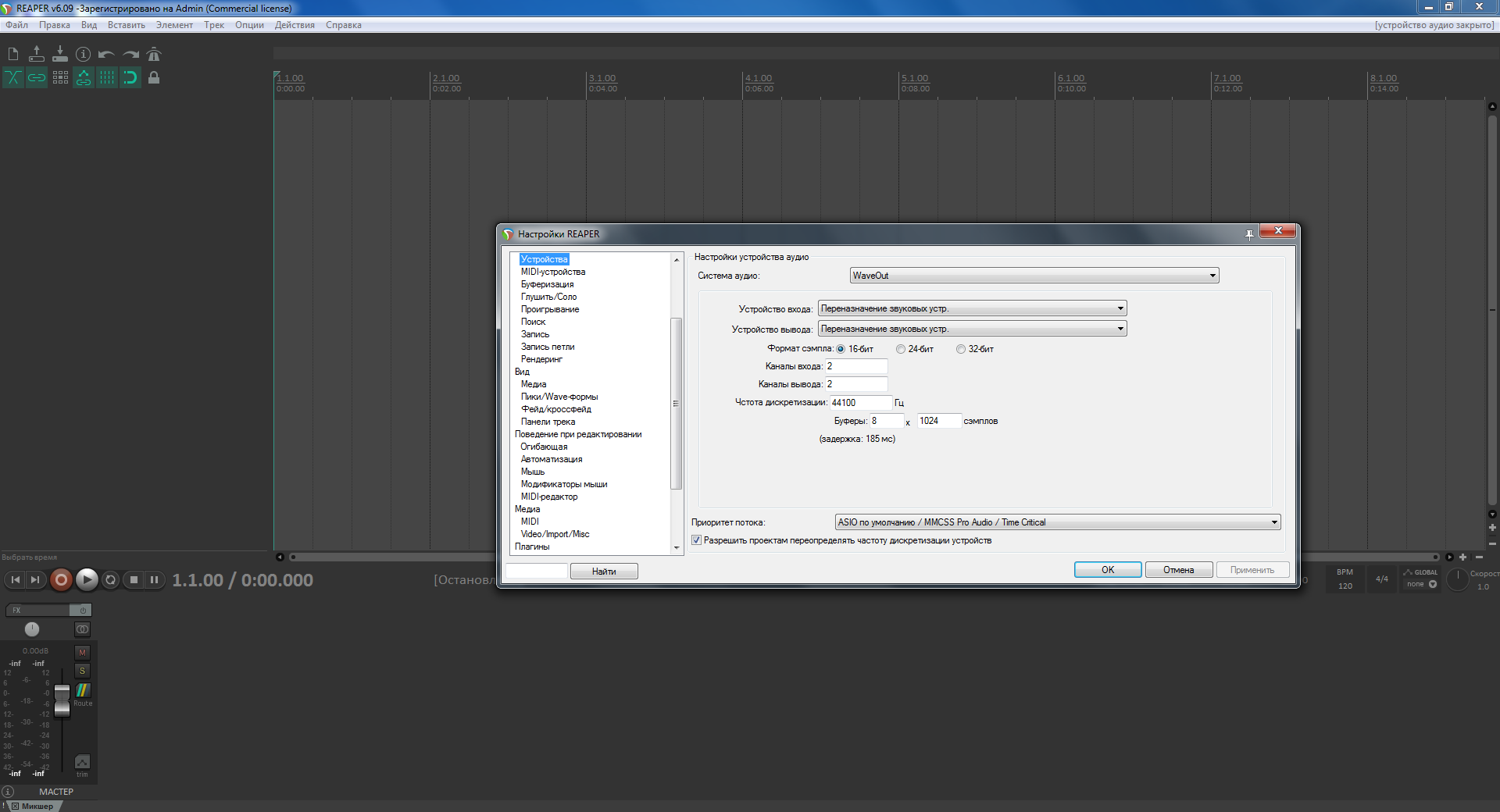Open the Трек menu
Viewport: 1500px width, 812px height.
click(x=214, y=25)
